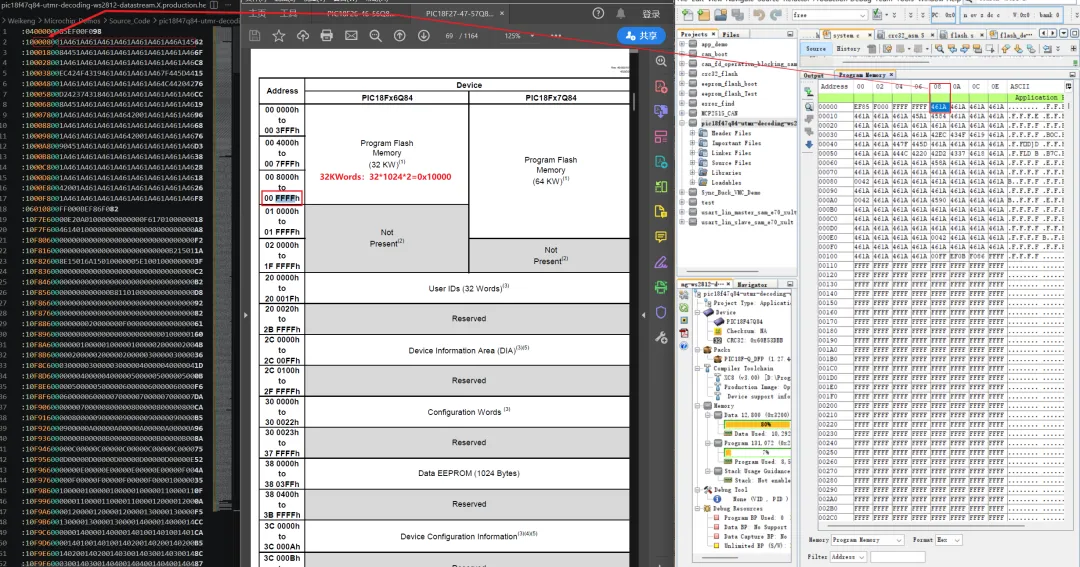Viewport: 1080px width, 567px height.
Task: Click the 登录 login link
Action: 651,14
